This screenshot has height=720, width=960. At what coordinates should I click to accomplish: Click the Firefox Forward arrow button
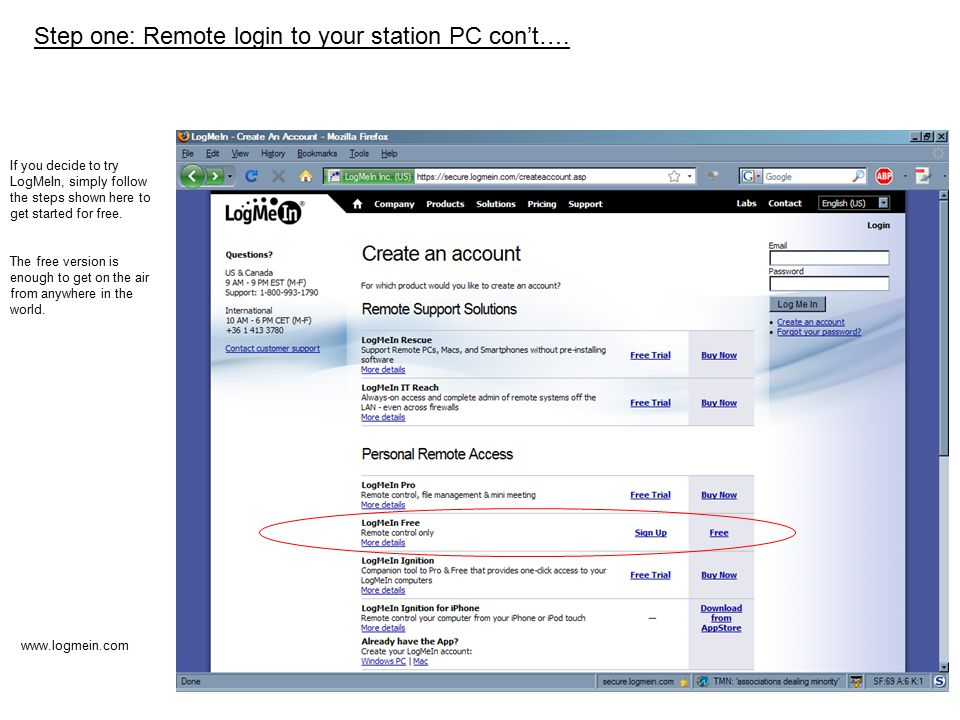[x=214, y=176]
